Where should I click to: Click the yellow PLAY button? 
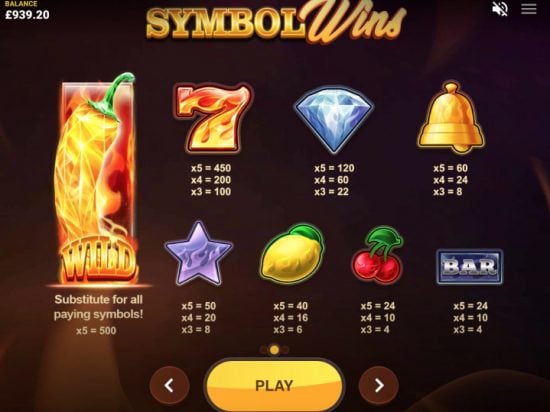pos(274,386)
